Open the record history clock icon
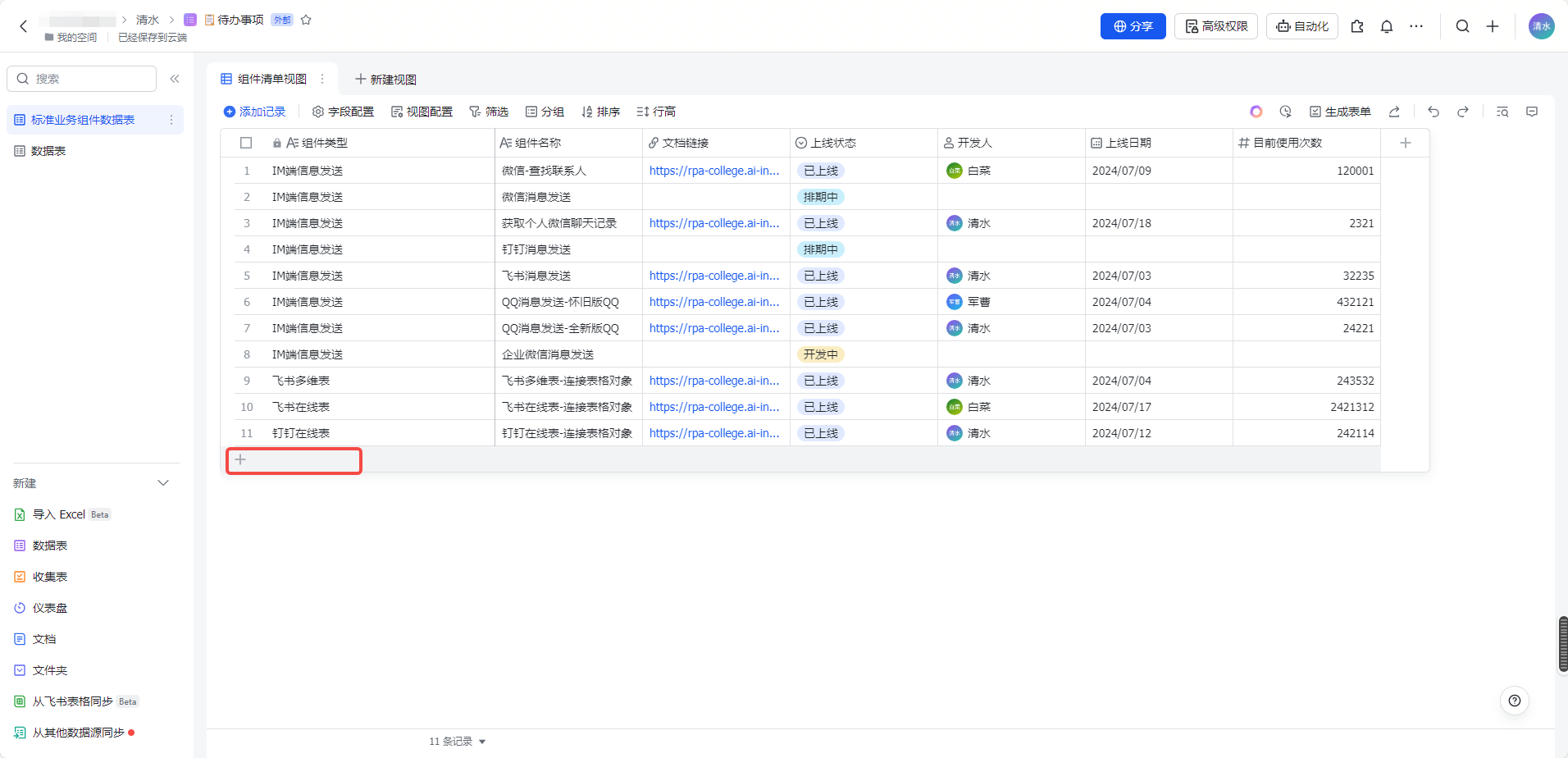The image size is (1568, 758). 1285,112
